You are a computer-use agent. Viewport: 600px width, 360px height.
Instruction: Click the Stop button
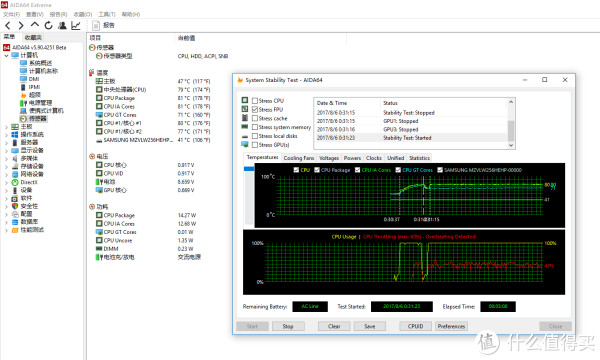click(x=288, y=326)
